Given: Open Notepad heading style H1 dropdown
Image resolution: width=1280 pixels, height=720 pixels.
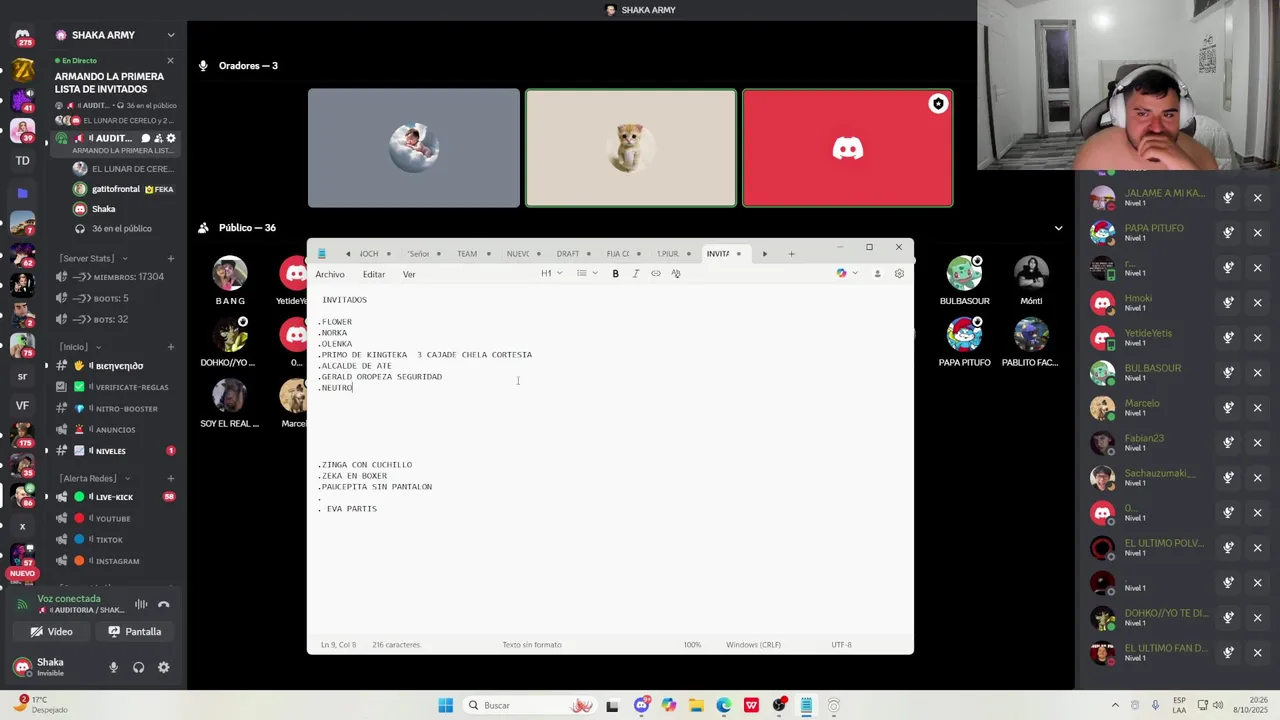Looking at the screenshot, I should (552, 273).
